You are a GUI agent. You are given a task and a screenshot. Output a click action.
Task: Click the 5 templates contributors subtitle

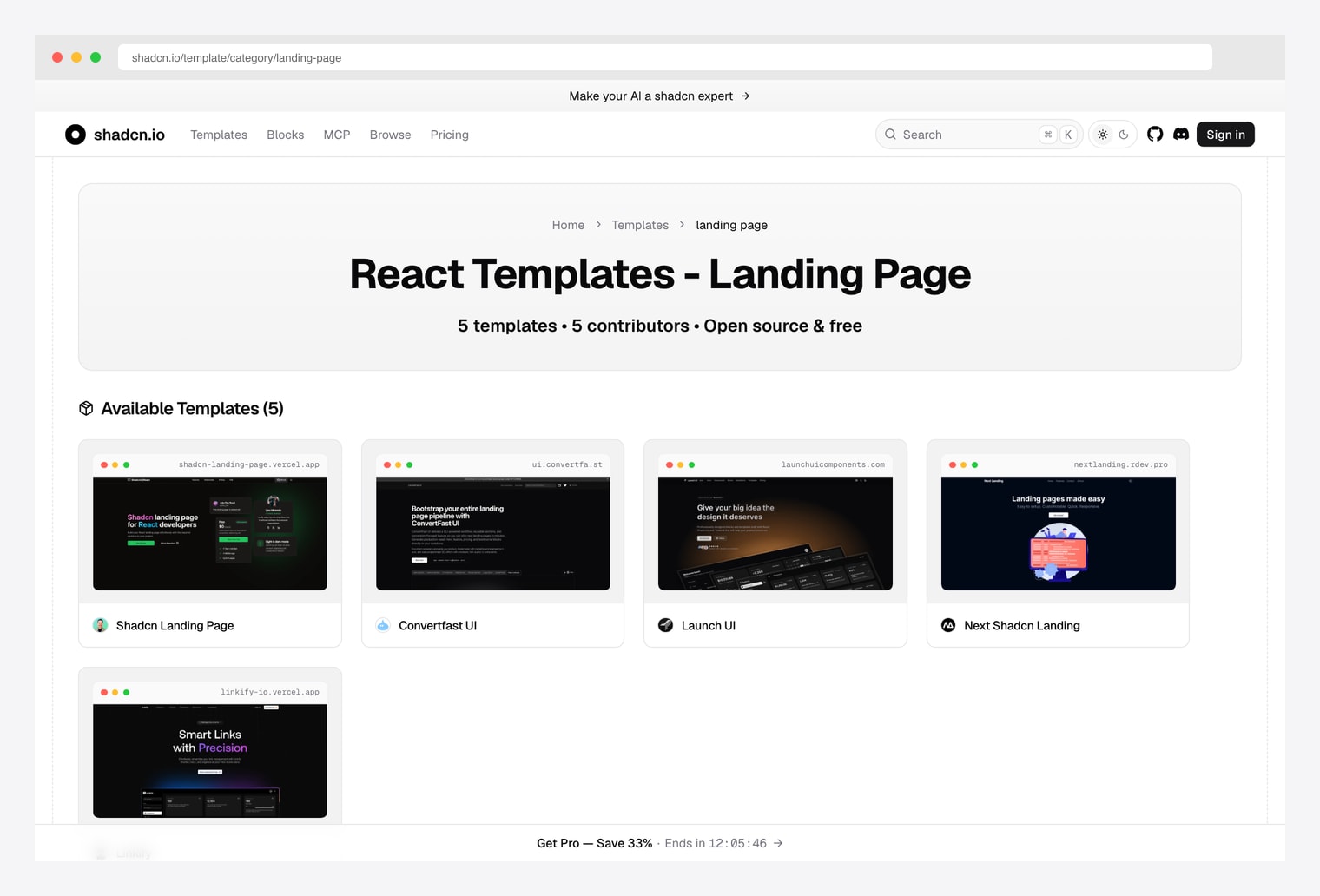[x=660, y=326]
